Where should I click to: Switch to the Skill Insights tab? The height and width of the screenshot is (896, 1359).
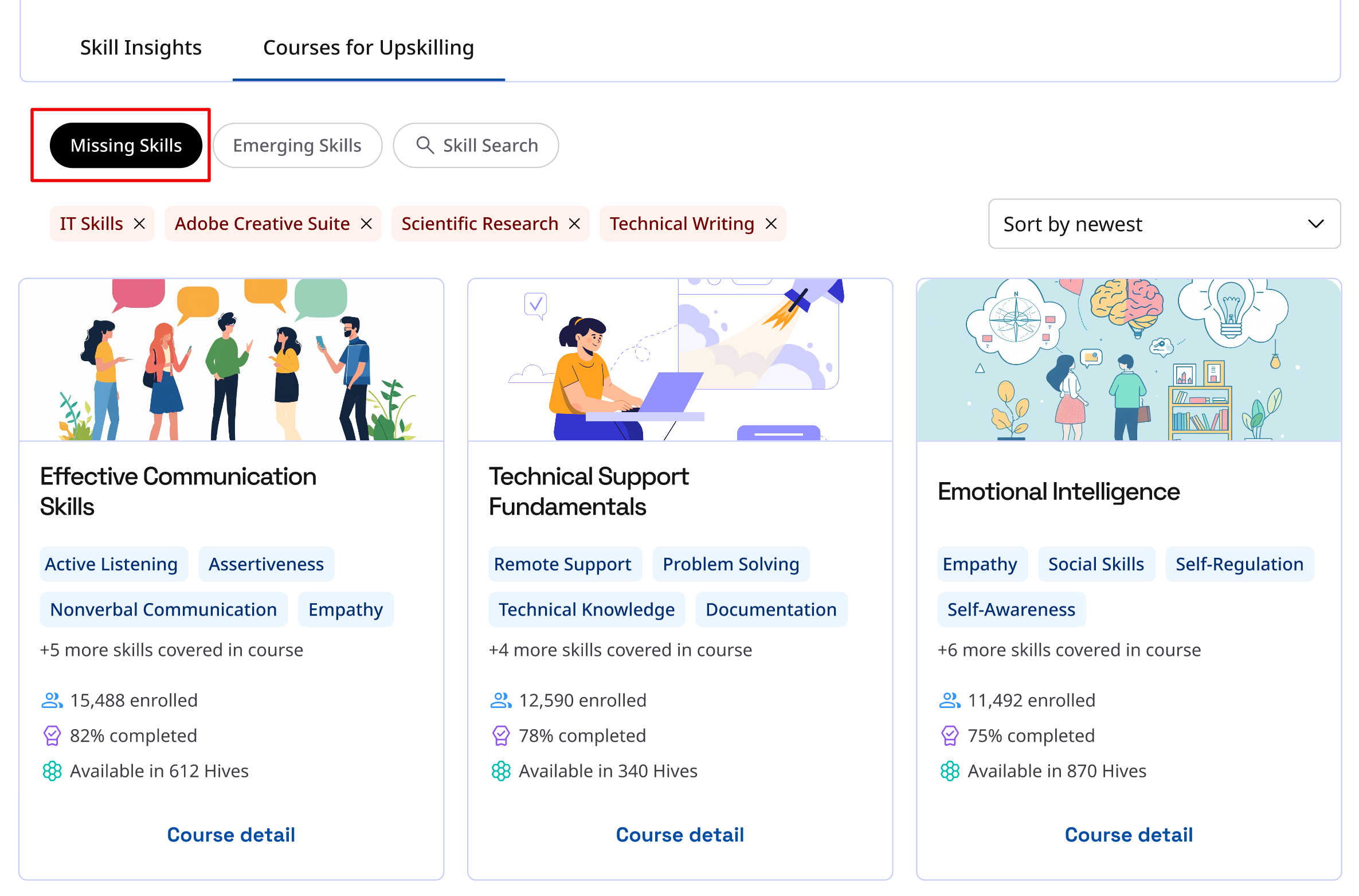[x=140, y=48]
